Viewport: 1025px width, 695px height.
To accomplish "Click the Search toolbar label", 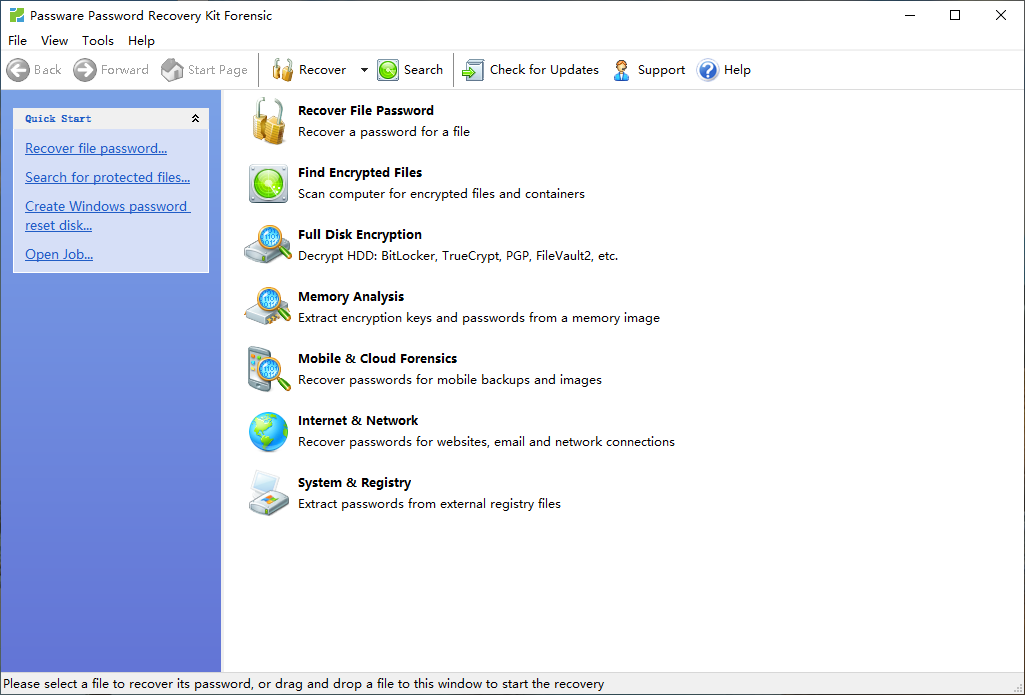I will [423, 70].
